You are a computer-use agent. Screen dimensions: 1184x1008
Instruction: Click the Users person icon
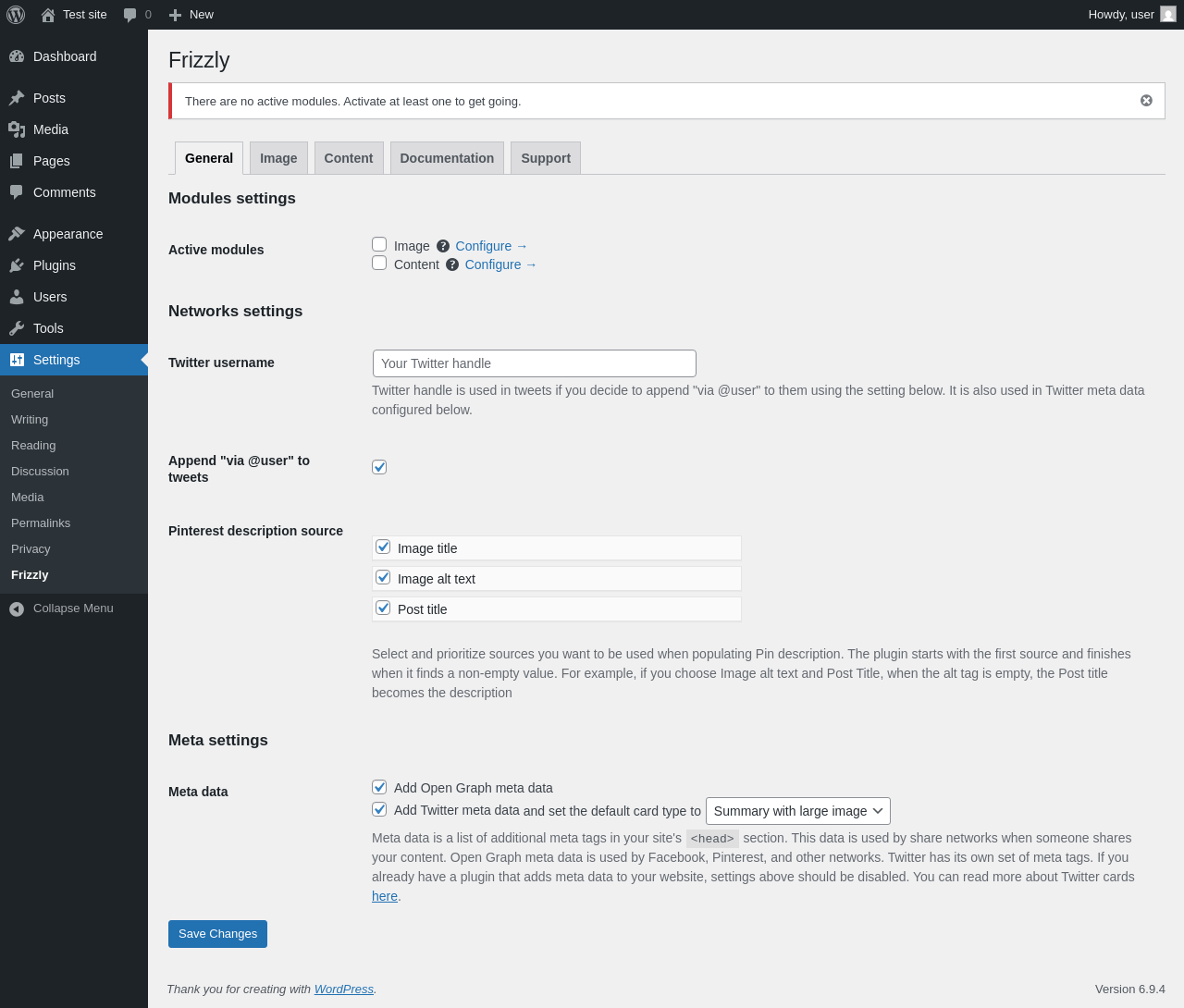click(x=17, y=297)
